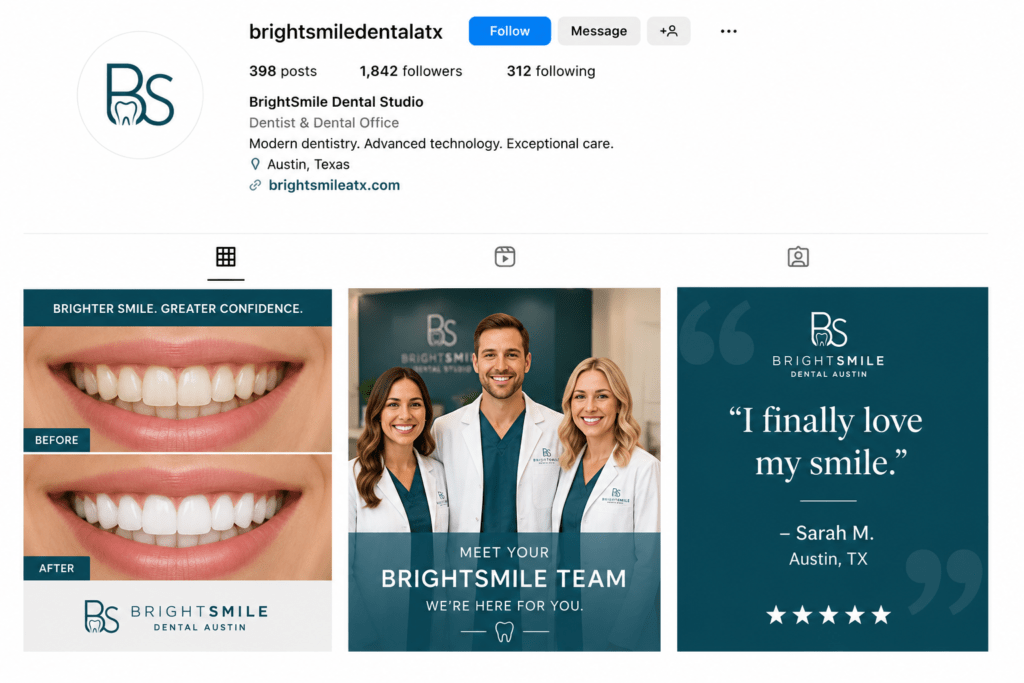View the 1,842 followers list

411,71
